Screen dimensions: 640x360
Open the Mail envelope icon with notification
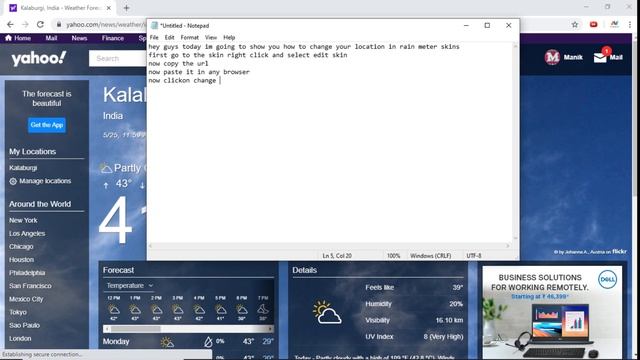point(600,58)
